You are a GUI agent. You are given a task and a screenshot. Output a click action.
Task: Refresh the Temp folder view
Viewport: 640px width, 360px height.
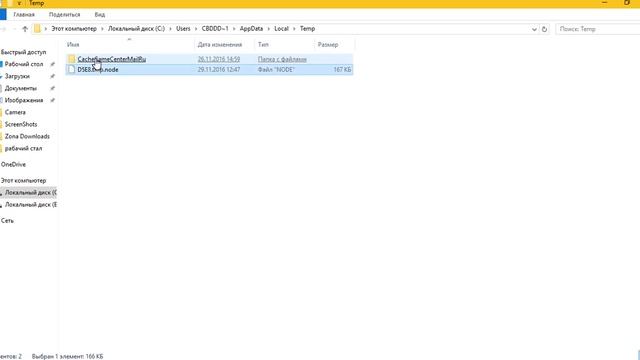[x=544, y=29]
